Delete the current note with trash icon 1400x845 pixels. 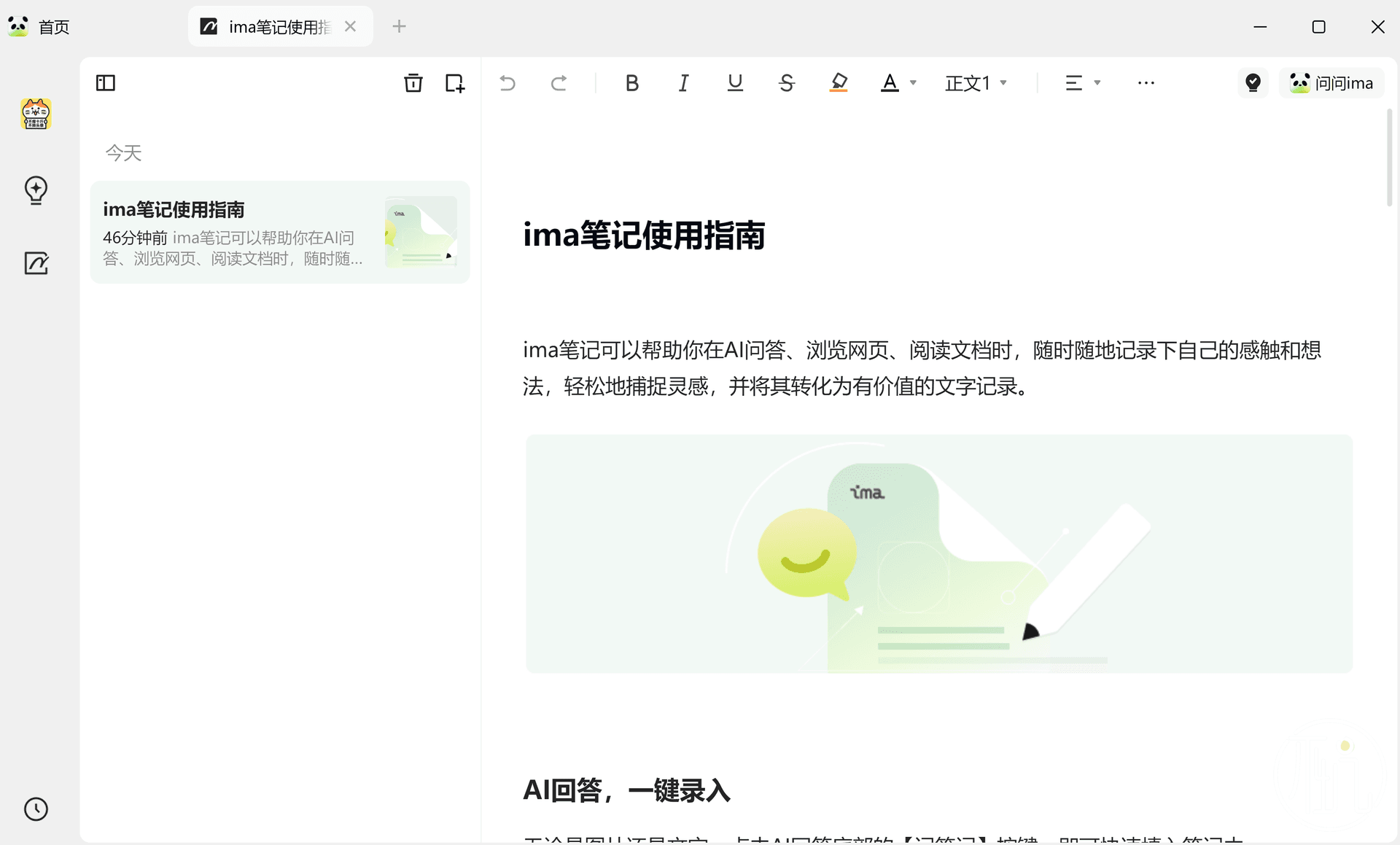click(413, 83)
